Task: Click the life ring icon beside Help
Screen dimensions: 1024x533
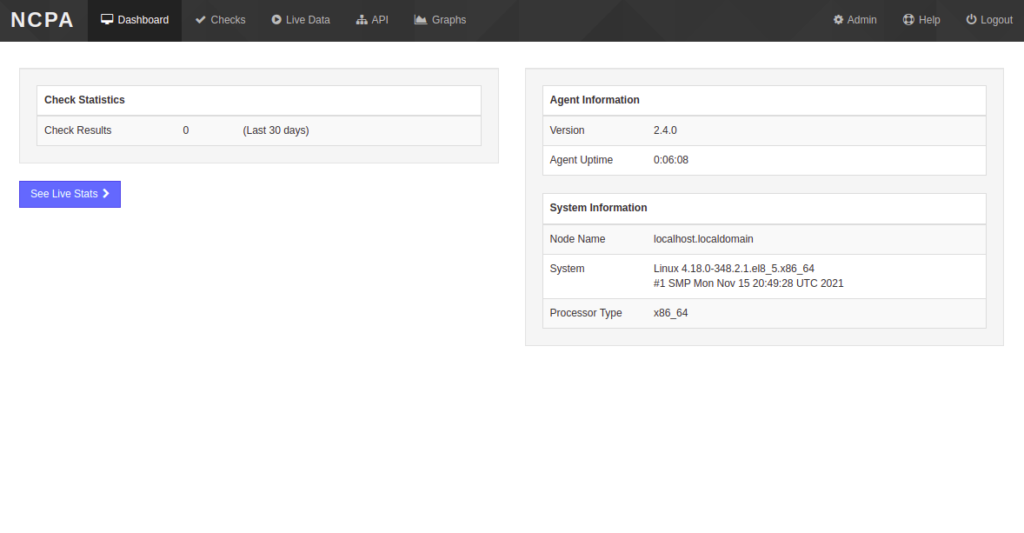Action: pyautogui.click(x=908, y=20)
